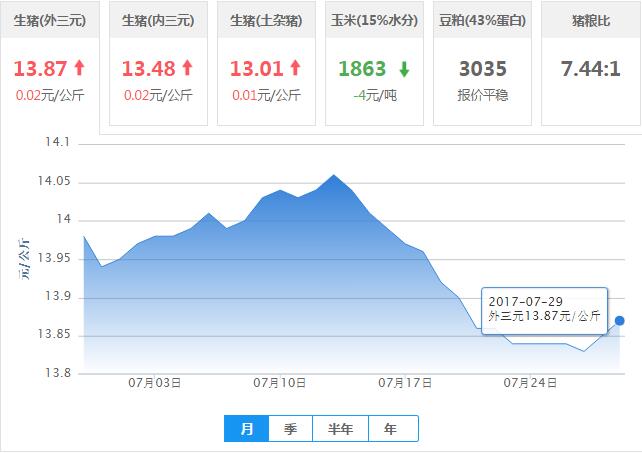Switch chart to 半年 range
Viewport: 642px width, 453px height.
point(340,428)
